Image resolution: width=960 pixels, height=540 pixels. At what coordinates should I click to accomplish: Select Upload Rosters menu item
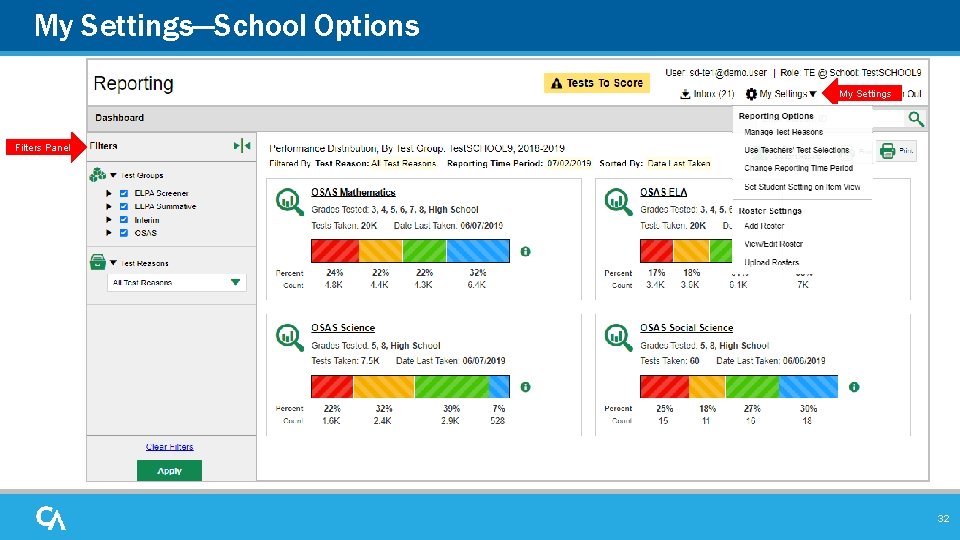tap(771, 262)
